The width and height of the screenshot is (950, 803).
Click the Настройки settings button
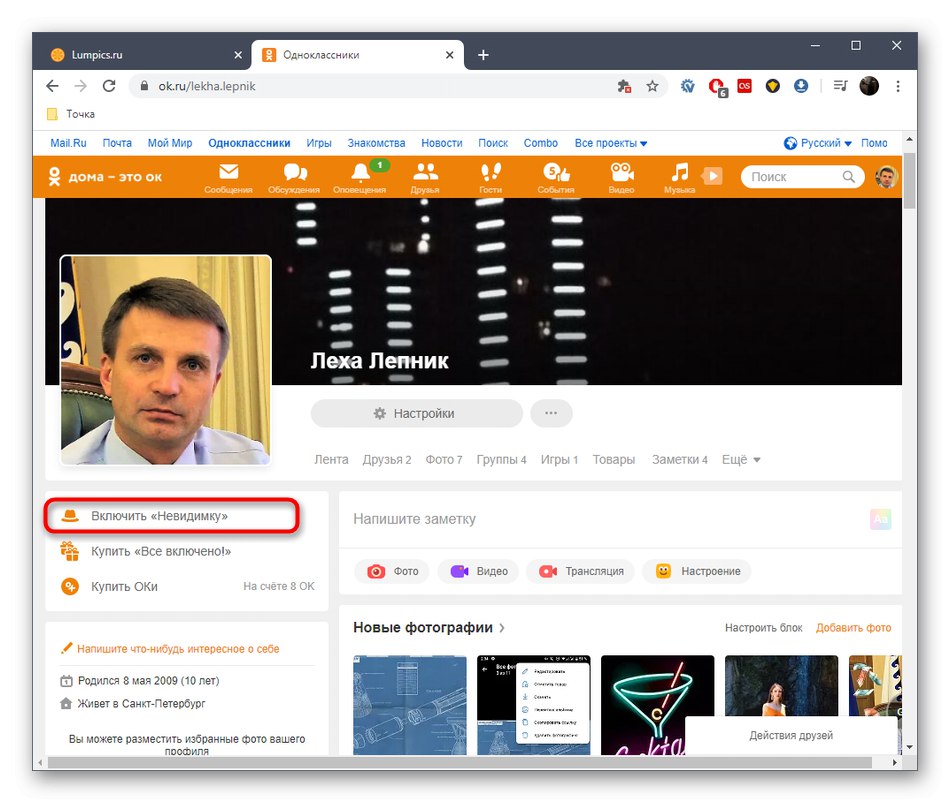click(416, 413)
